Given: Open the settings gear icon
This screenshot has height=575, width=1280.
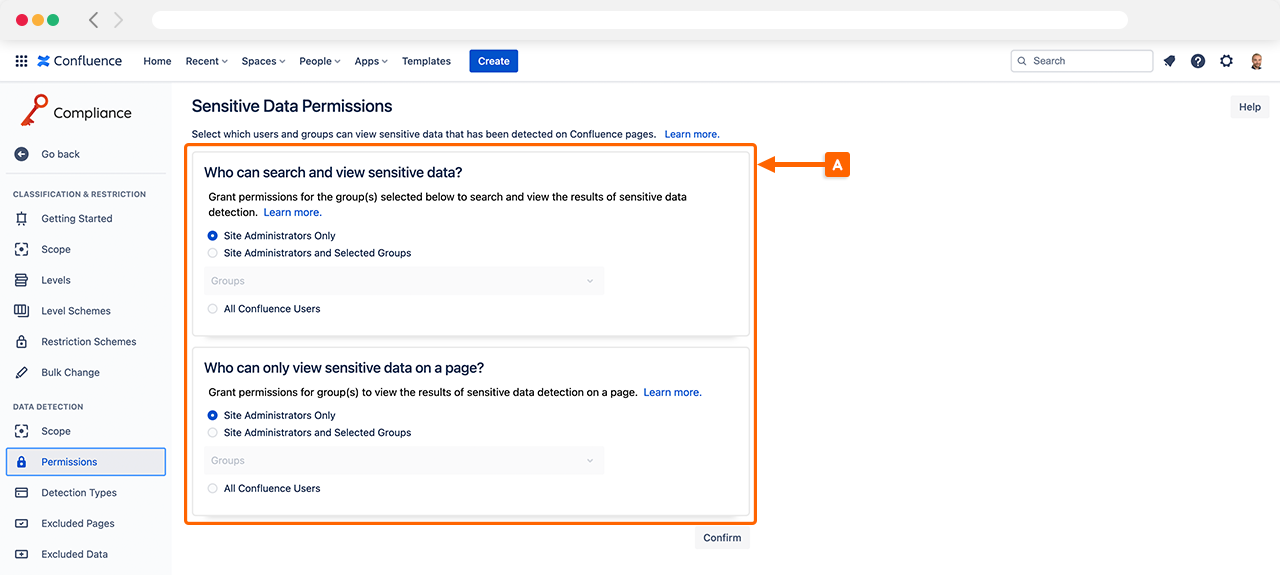Looking at the screenshot, I should [x=1227, y=61].
